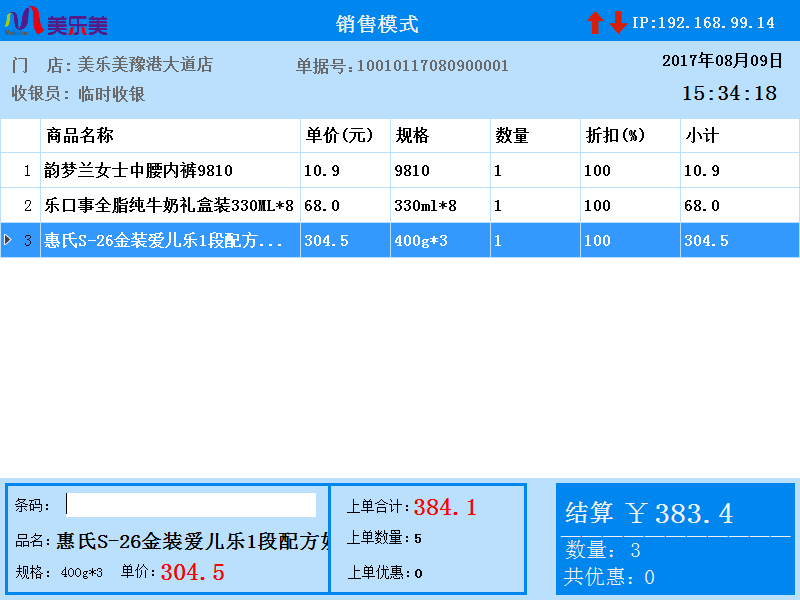
Task: Click the IP:192.168.99.14 address text
Action: [x=703, y=23]
